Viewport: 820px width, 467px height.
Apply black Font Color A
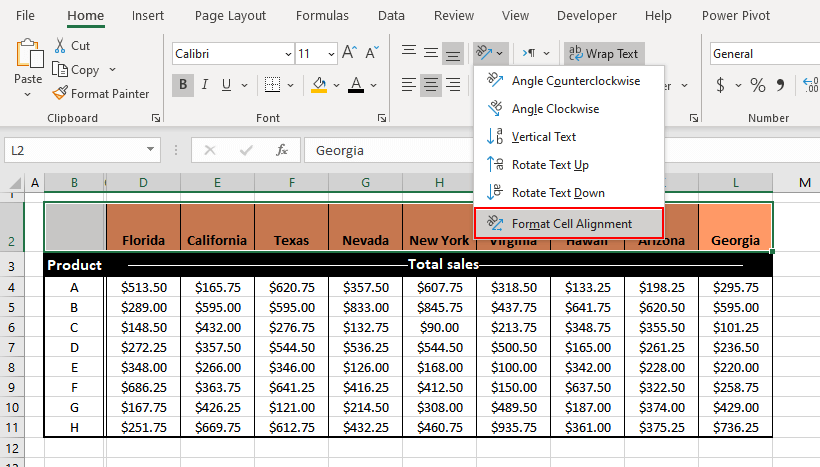356,85
